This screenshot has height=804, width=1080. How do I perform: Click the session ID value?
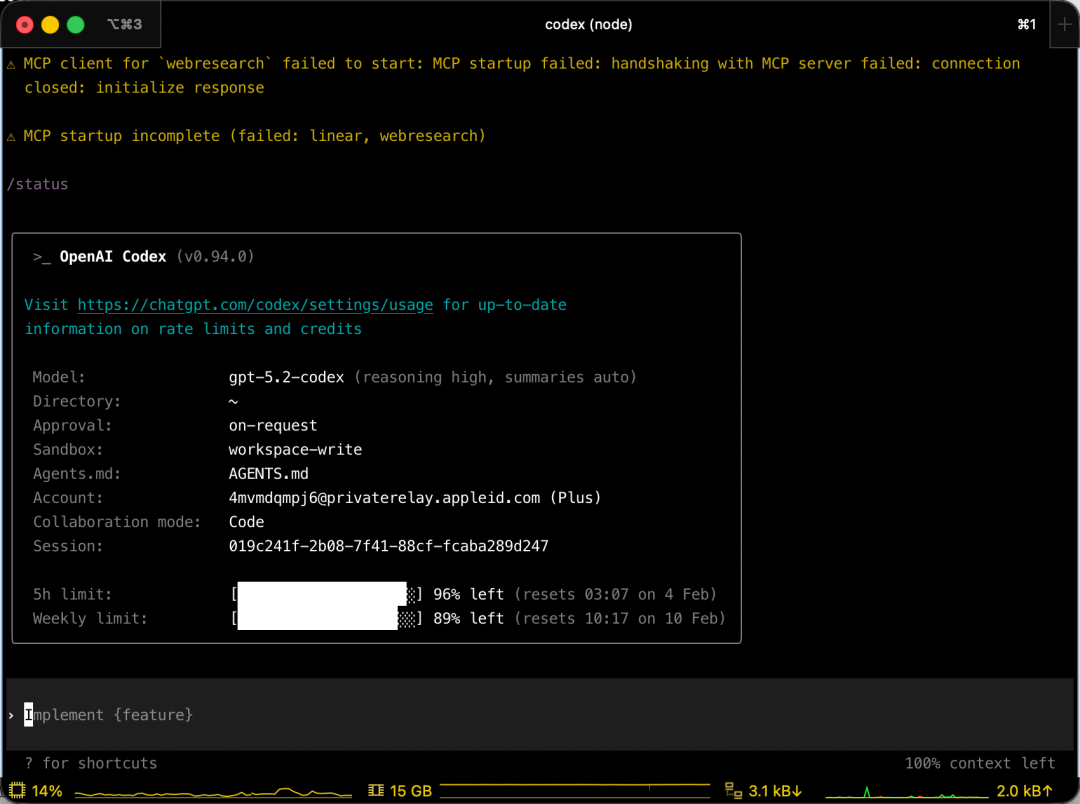coord(388,546)
